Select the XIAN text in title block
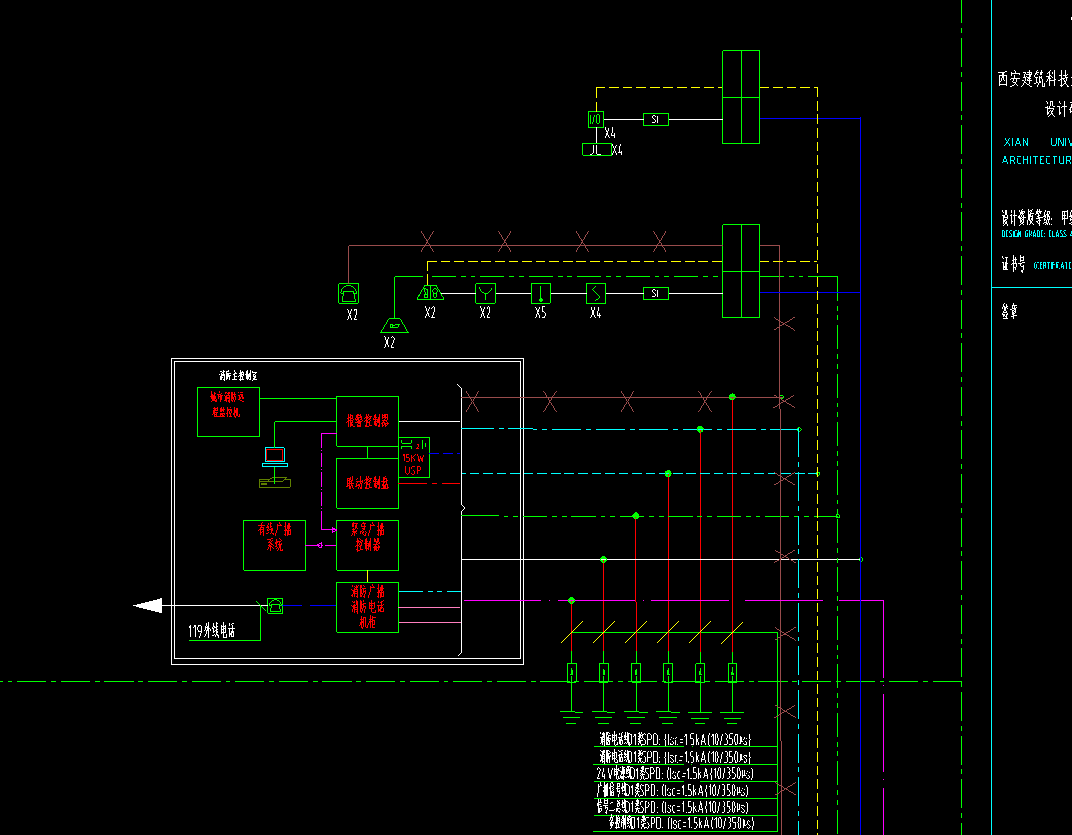1072x835 pixels. click(x=1016, y=142)
